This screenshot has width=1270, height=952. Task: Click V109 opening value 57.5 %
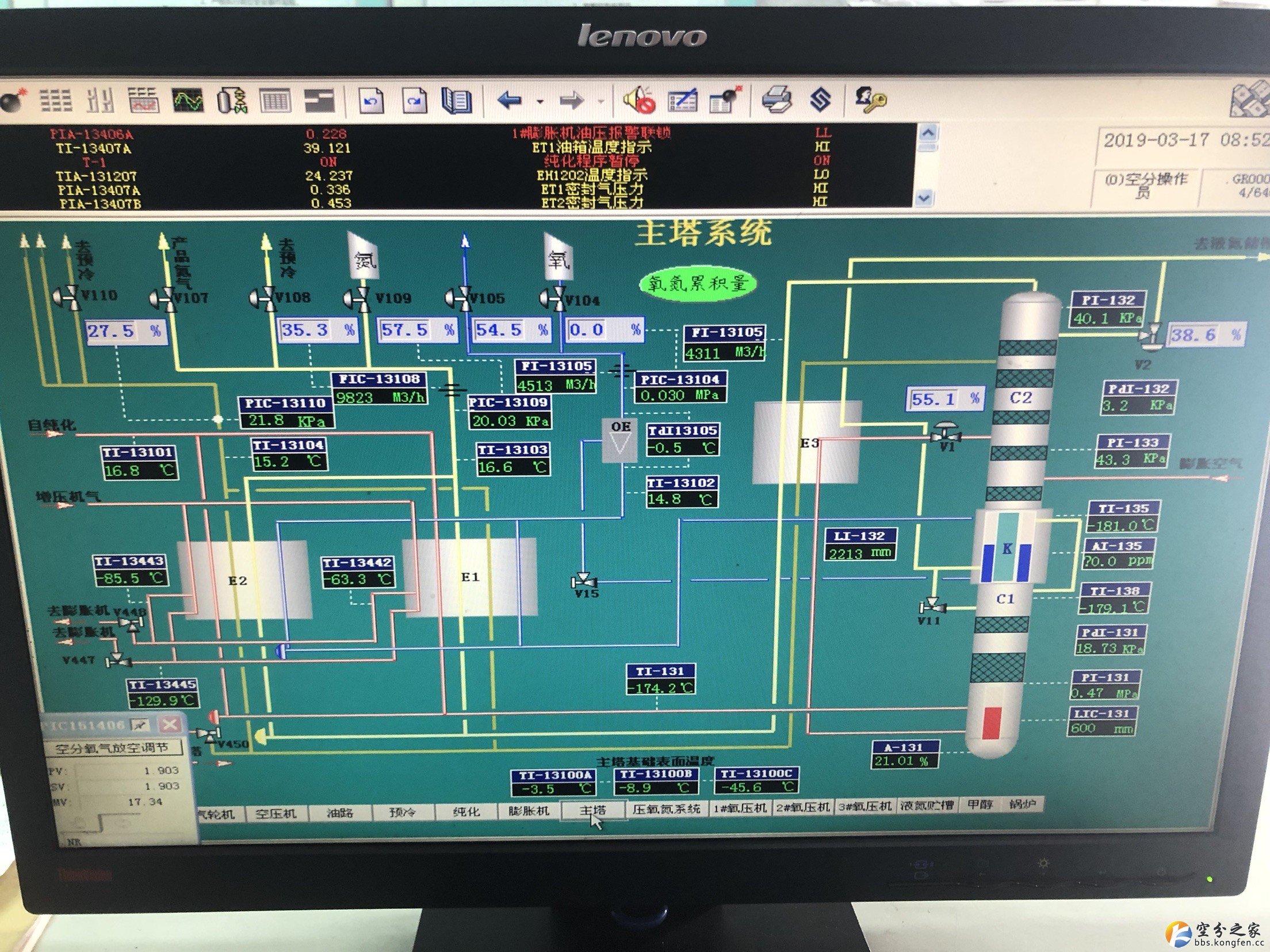418,330
